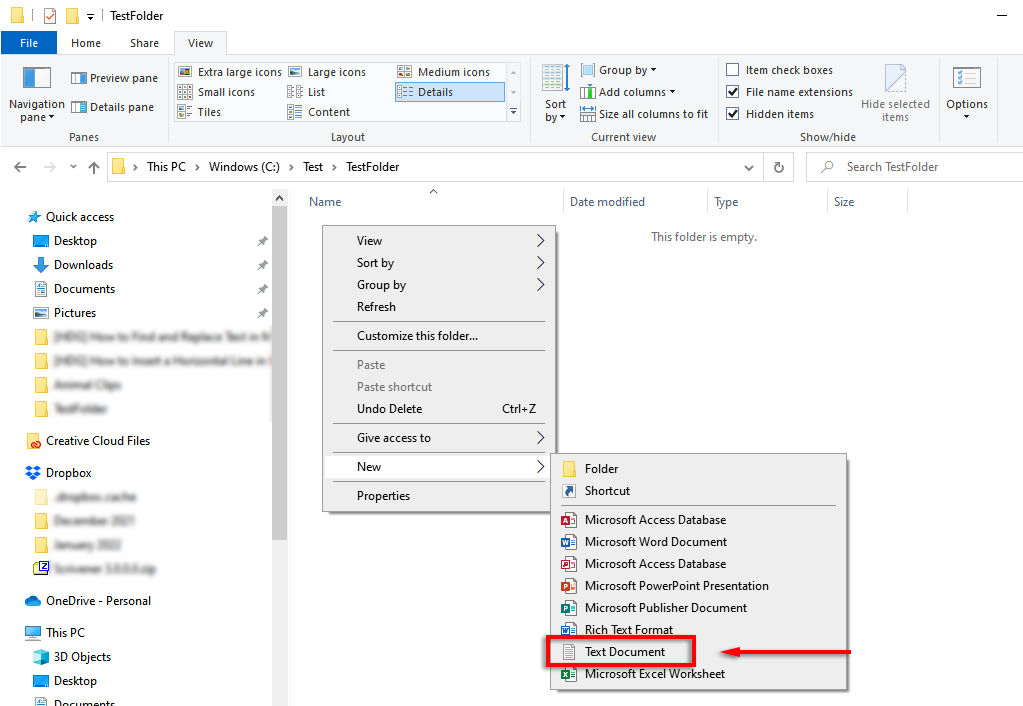This screenshot has height=706, width=1023.
Task: Click the Back navigation arrow
Action: [x=20, y=167]
